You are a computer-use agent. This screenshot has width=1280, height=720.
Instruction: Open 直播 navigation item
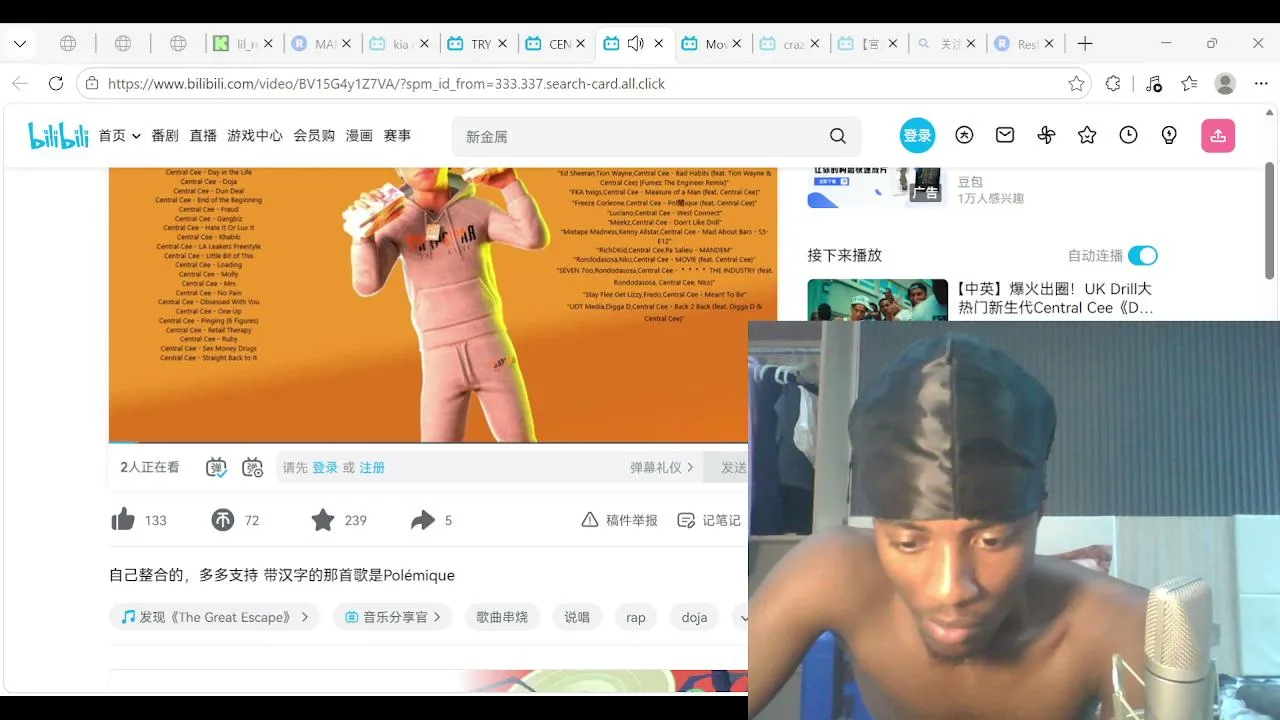click(x=203, y=136)
